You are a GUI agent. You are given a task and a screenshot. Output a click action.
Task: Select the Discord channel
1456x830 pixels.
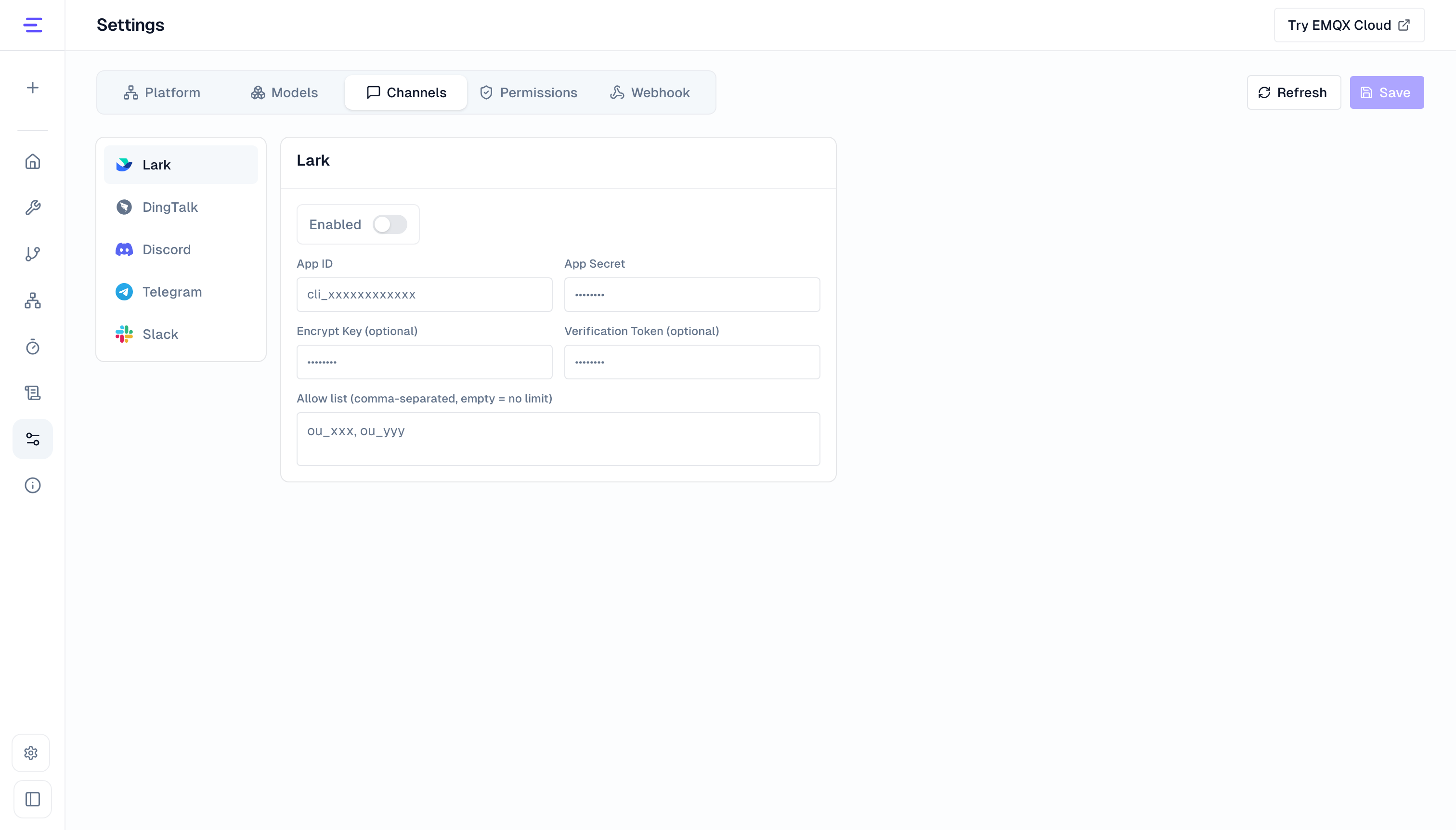181,250
